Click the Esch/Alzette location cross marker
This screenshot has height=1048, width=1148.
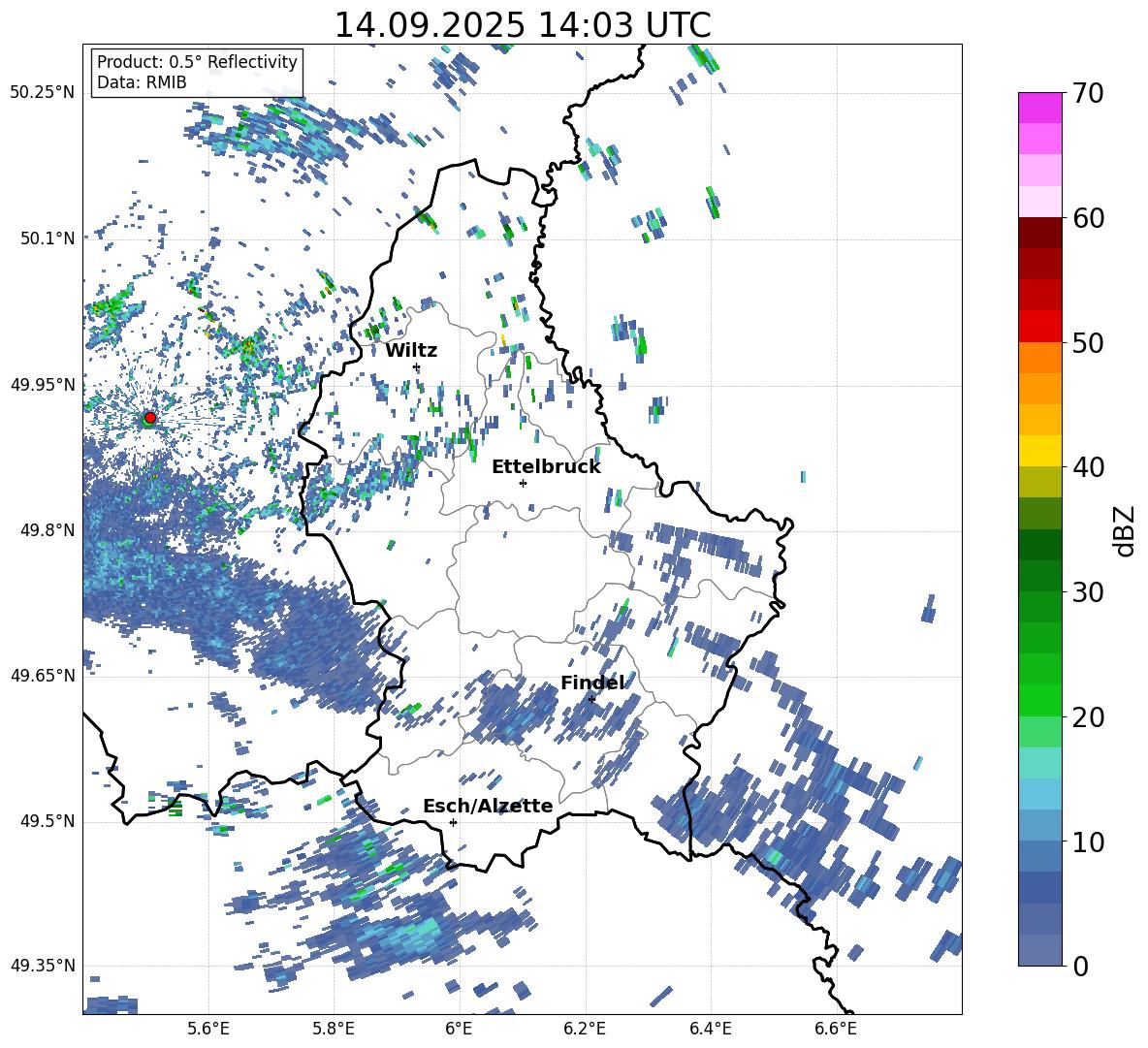[453, 822]
